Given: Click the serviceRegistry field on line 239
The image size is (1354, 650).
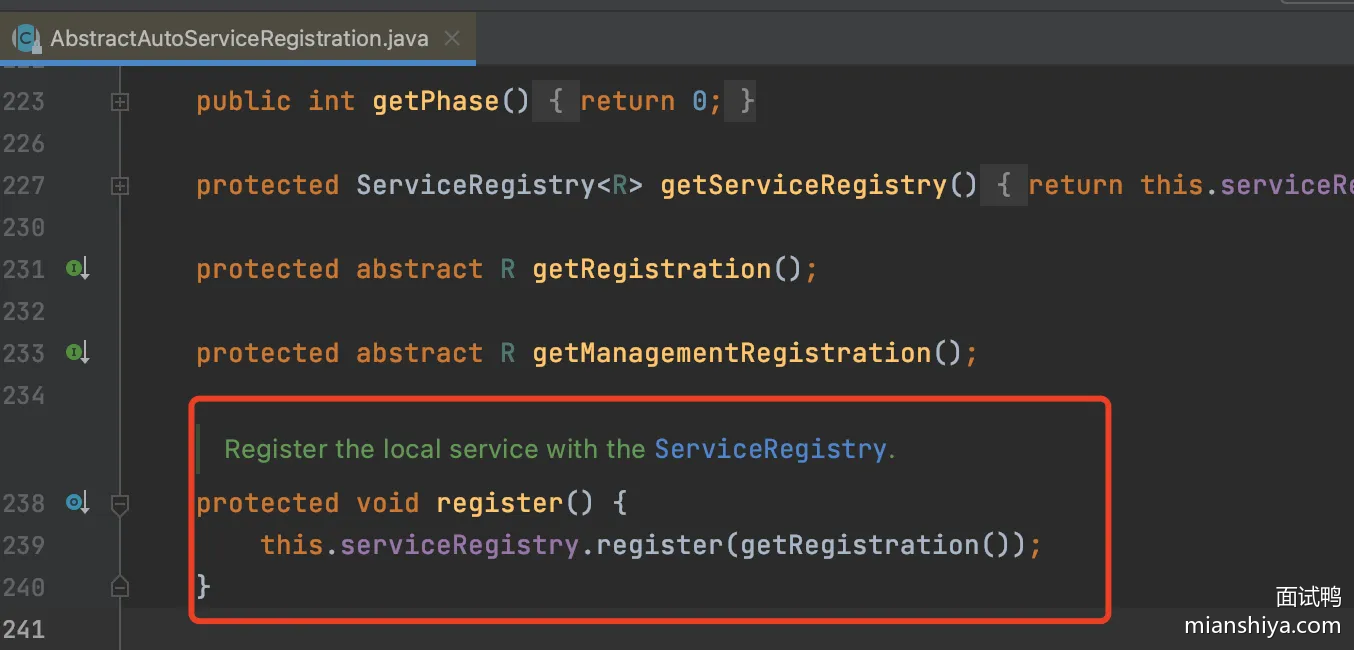Looking at the screenshot, I should coord(459,545).
